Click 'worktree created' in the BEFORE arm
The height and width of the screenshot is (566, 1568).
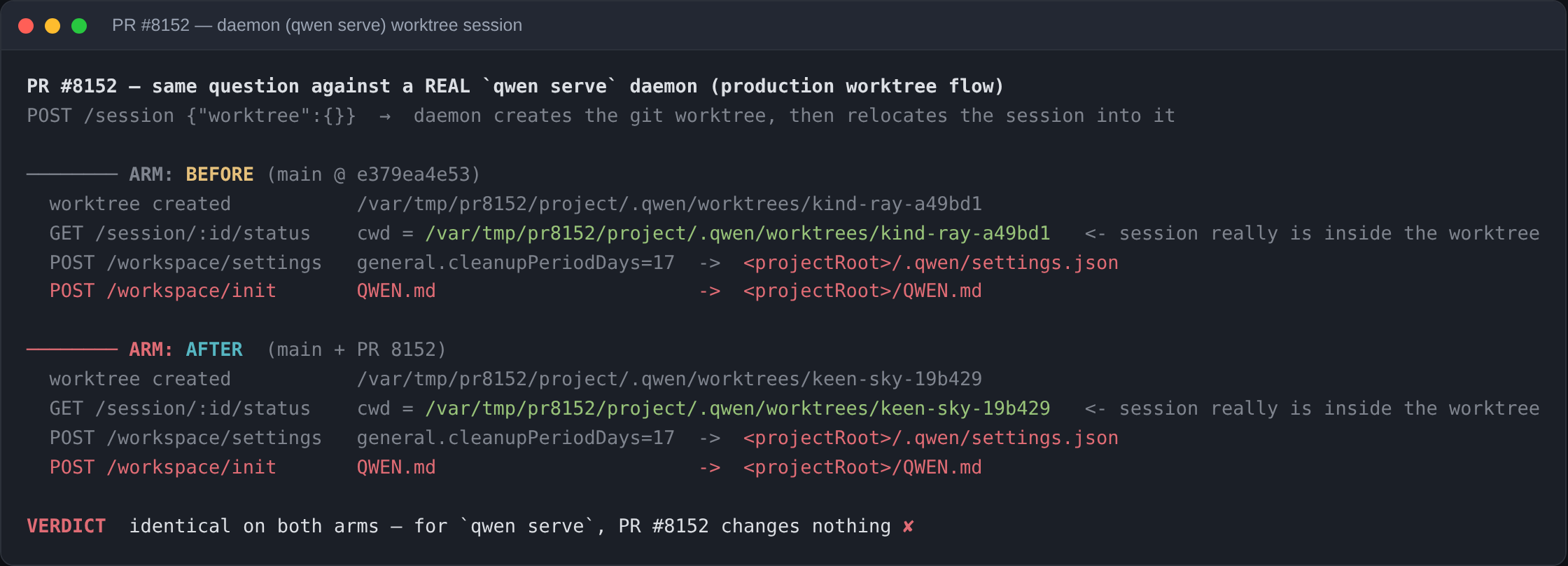click(x=140, y=204)
